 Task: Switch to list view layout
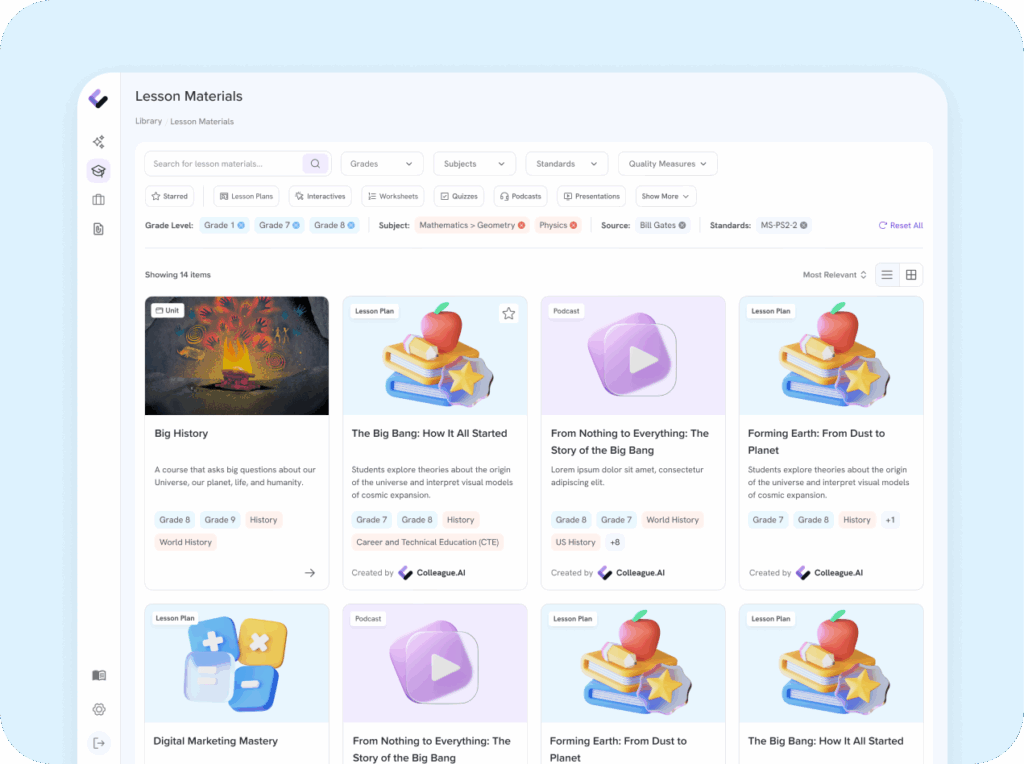(887, 275)
